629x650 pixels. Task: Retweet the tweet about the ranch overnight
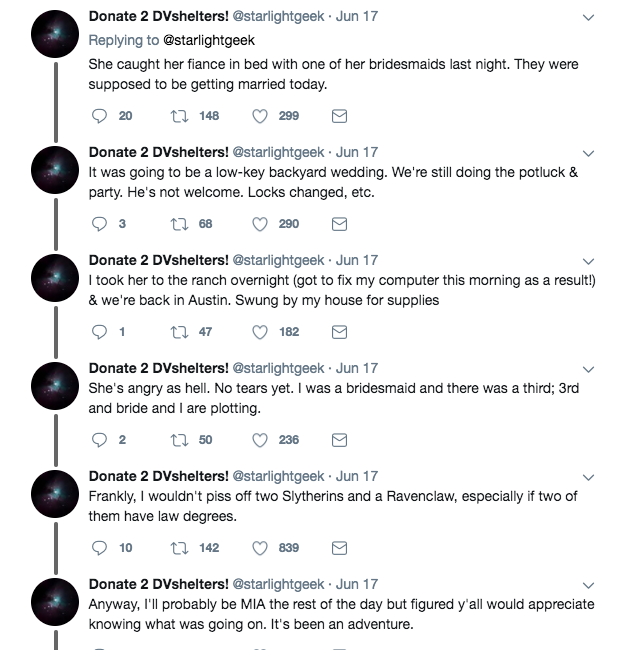click(180, 332)
